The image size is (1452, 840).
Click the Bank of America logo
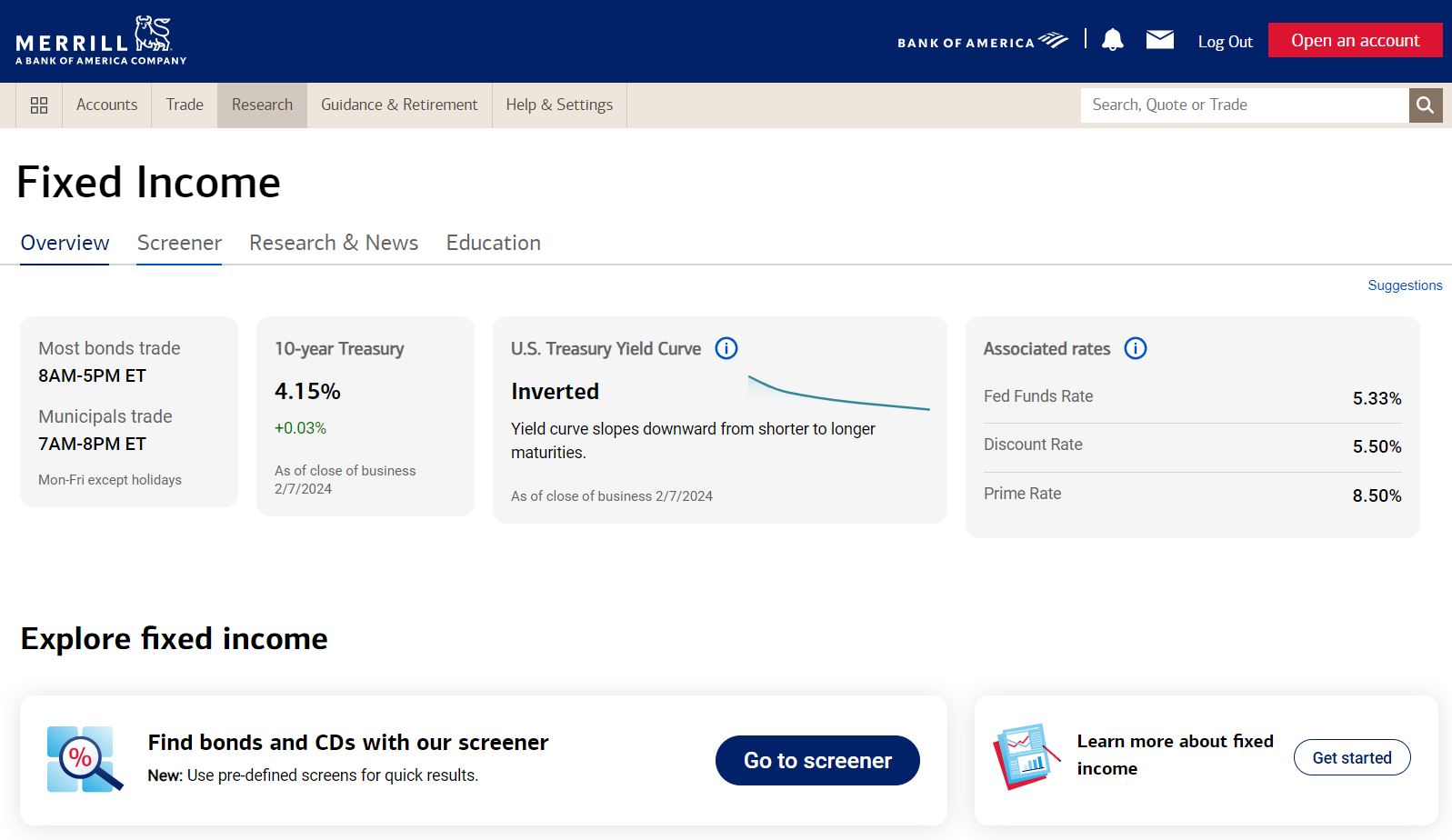(x=983, y=41)
